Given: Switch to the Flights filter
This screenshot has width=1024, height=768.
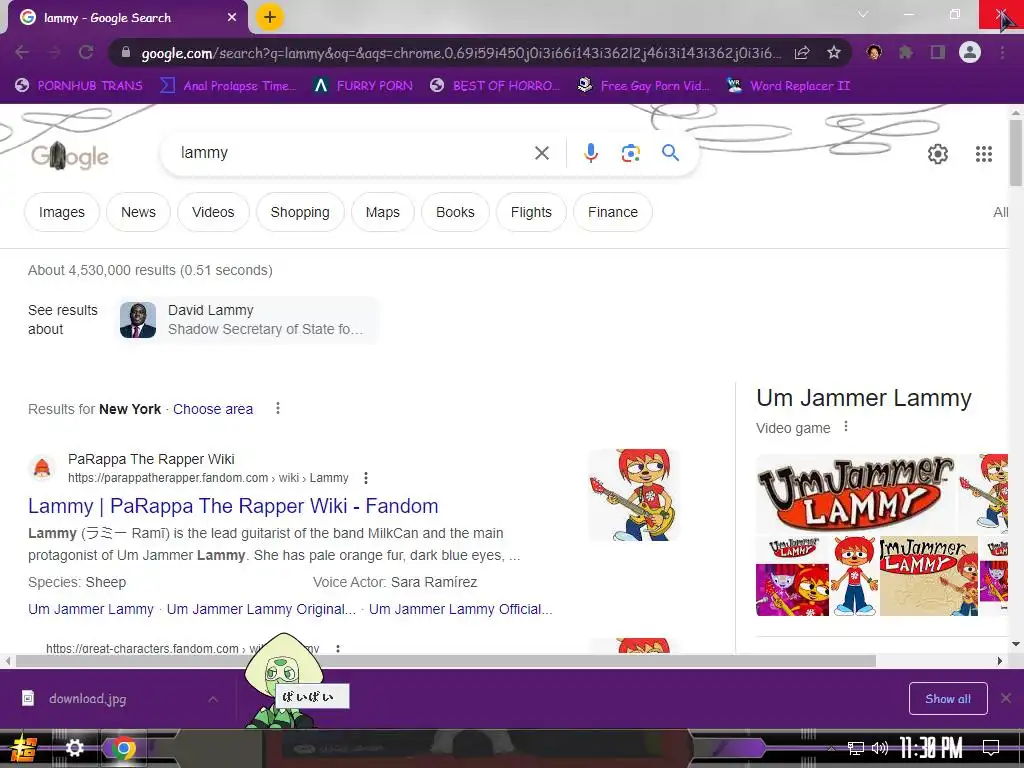Looking at the screenshot, I should point(531,212).
